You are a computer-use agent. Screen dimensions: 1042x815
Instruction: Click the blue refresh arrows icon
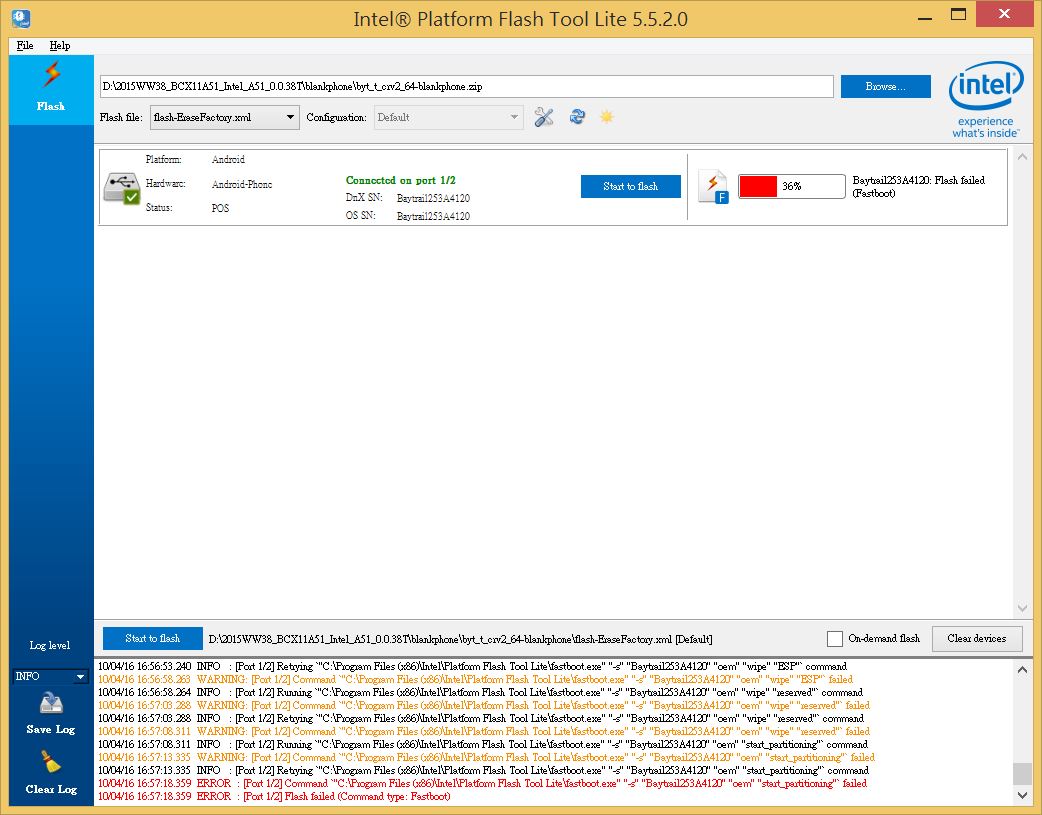pyautogui.click(x=577, y=117)
